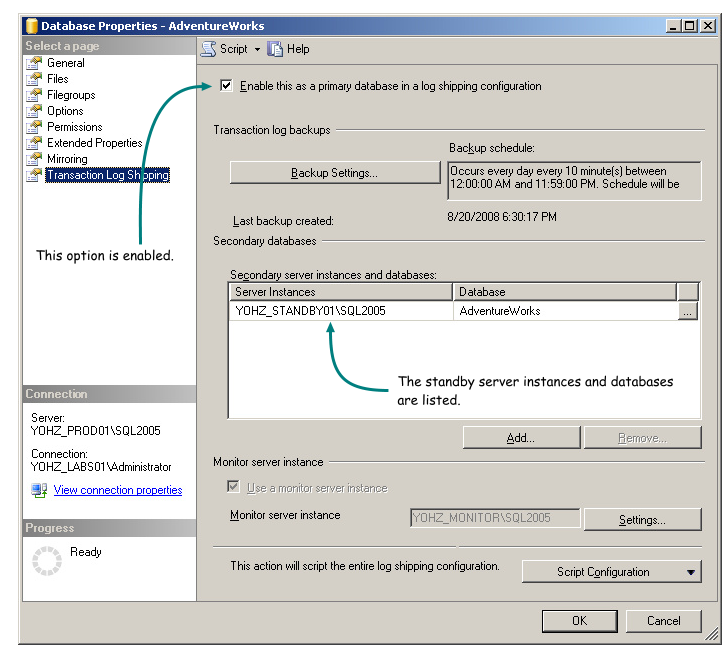Image resolution: width=727 pixels, height=668 pixels.
Task: Select the YOHZ_STANDBY01\SQL2005 server instance cell
Action: pyautogui.click(x=341, y=311)
